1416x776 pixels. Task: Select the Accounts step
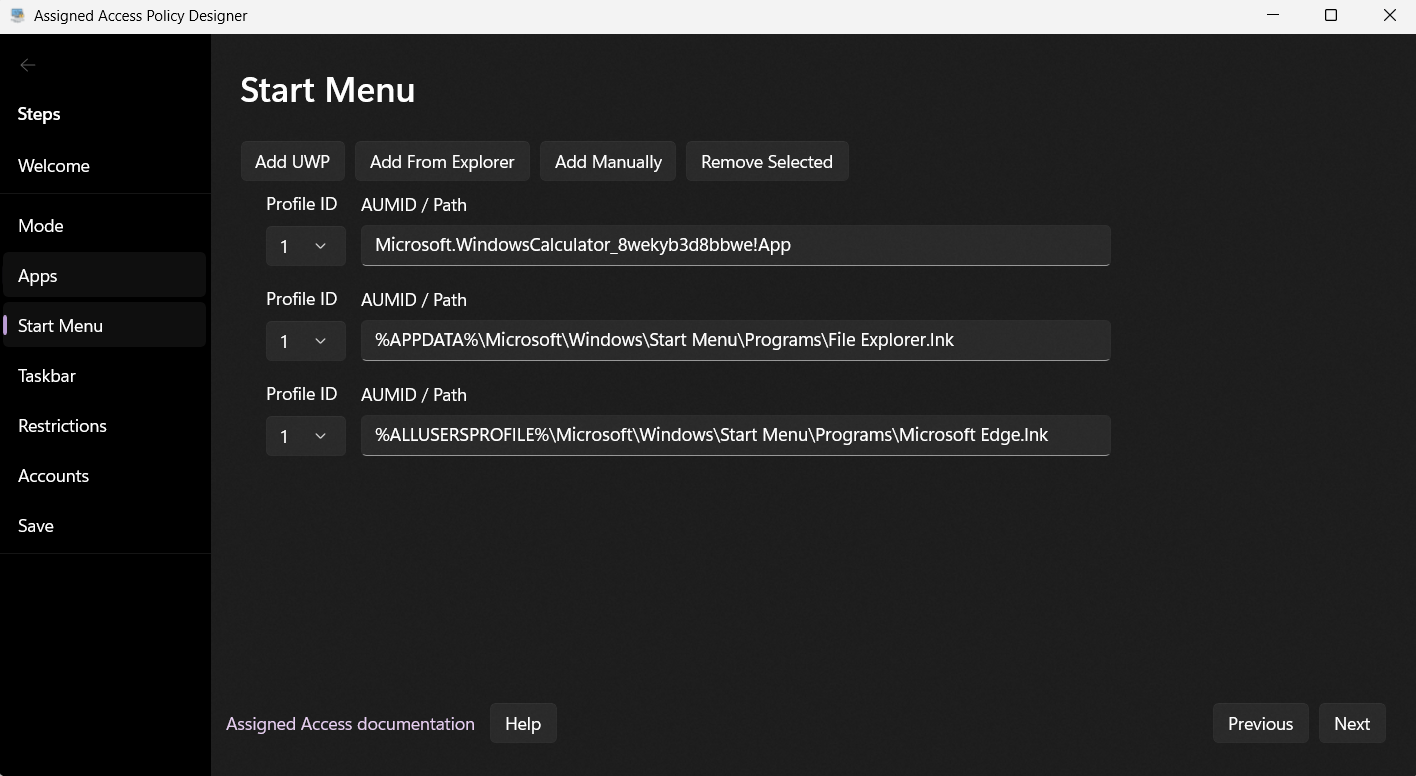coord(53,475)
